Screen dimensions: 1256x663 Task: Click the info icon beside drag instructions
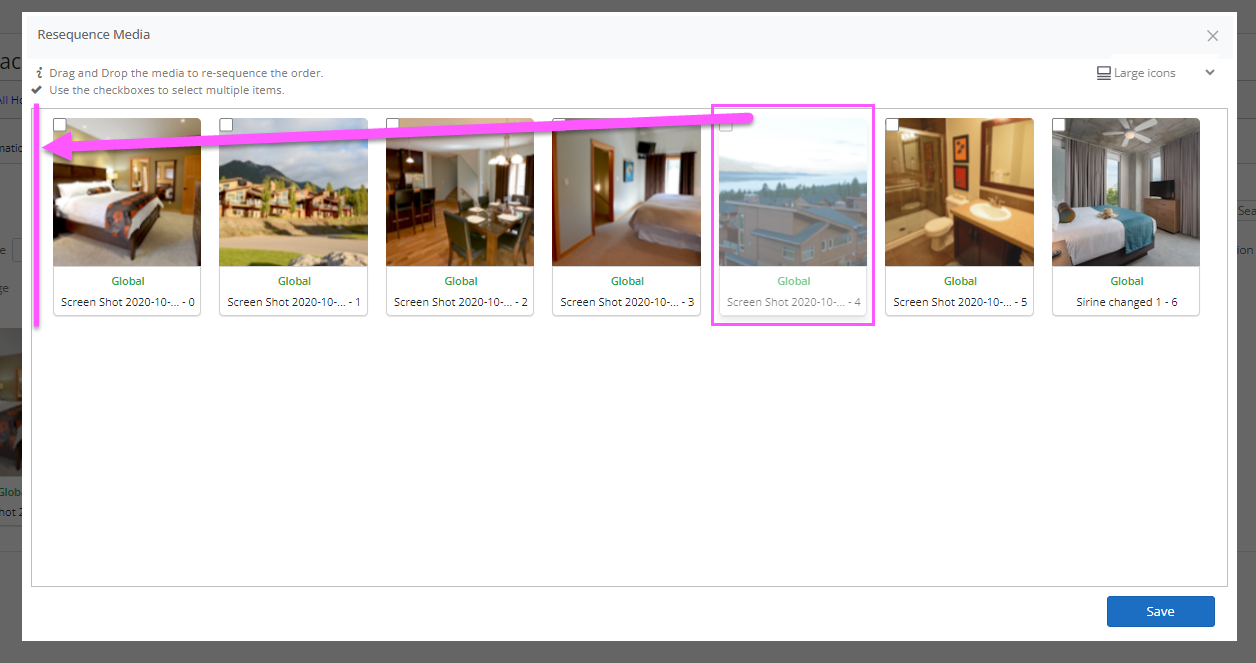coord(38,73)
